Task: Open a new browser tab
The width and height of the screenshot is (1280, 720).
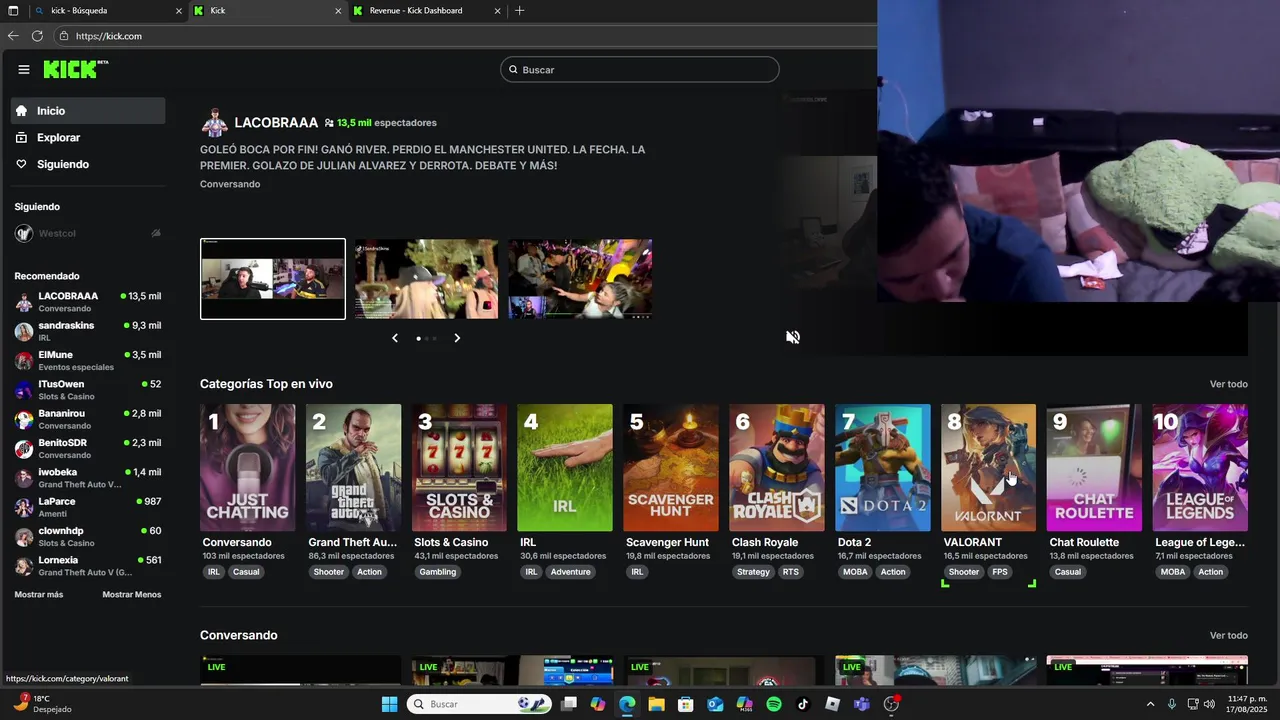Action: (519, 11)
